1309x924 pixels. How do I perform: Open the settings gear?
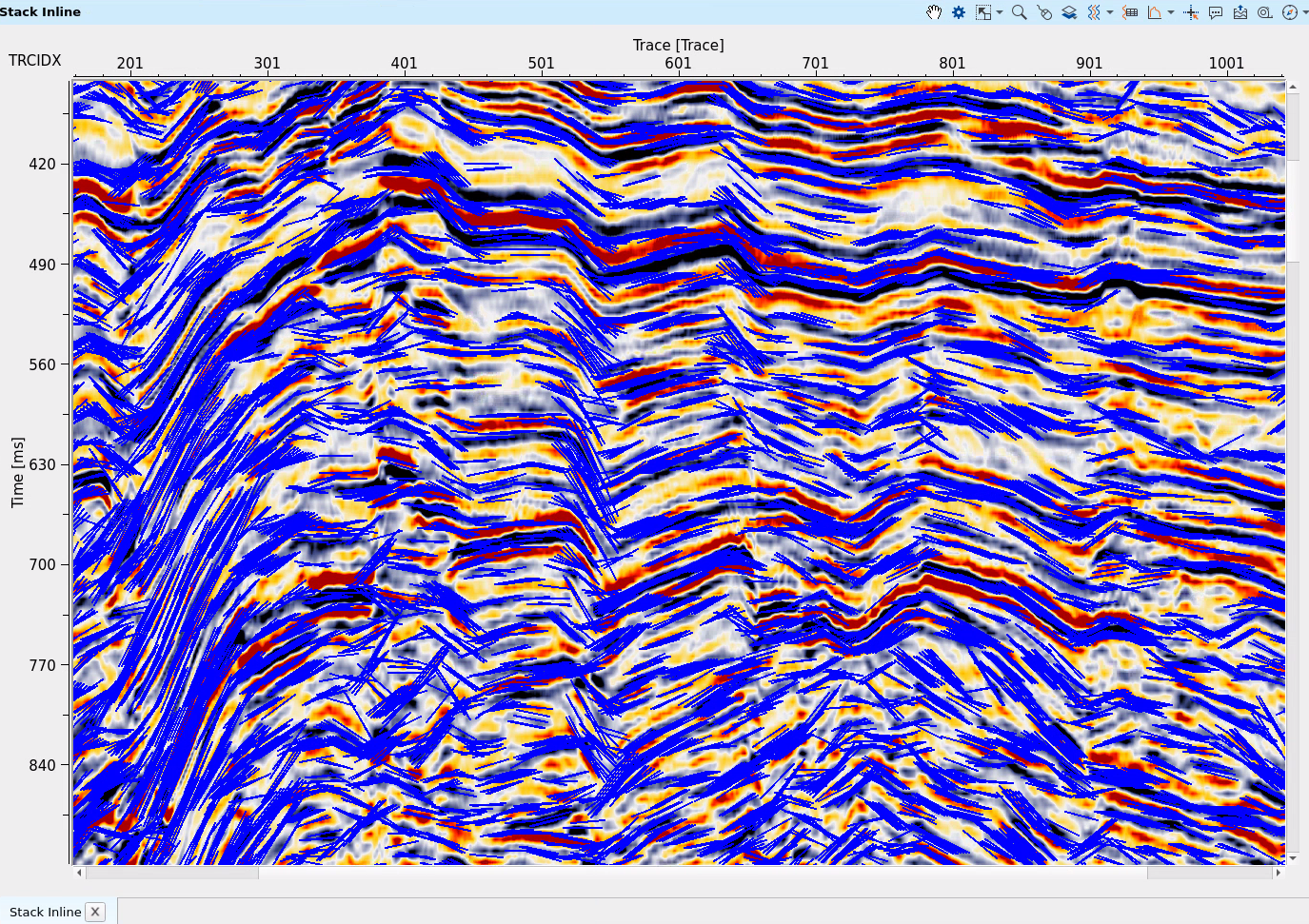(x=957, y=12)
